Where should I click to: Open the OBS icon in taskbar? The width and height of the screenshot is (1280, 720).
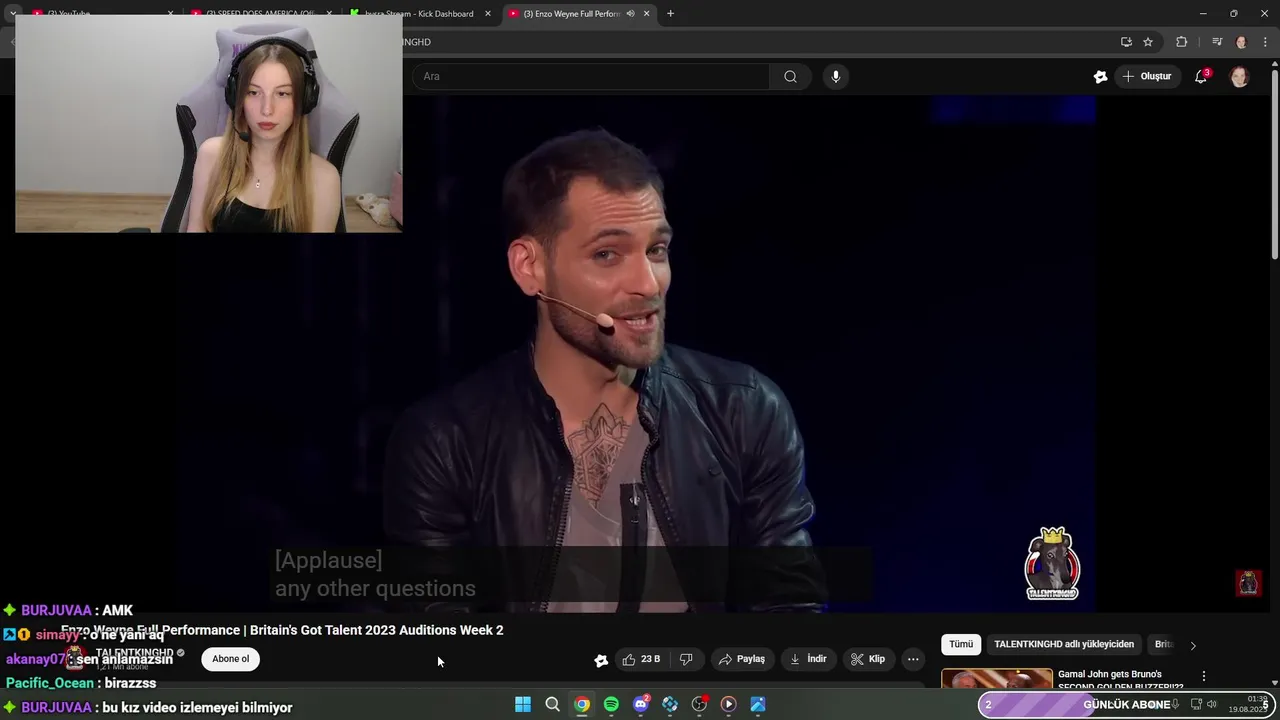[x=699, y=704]
